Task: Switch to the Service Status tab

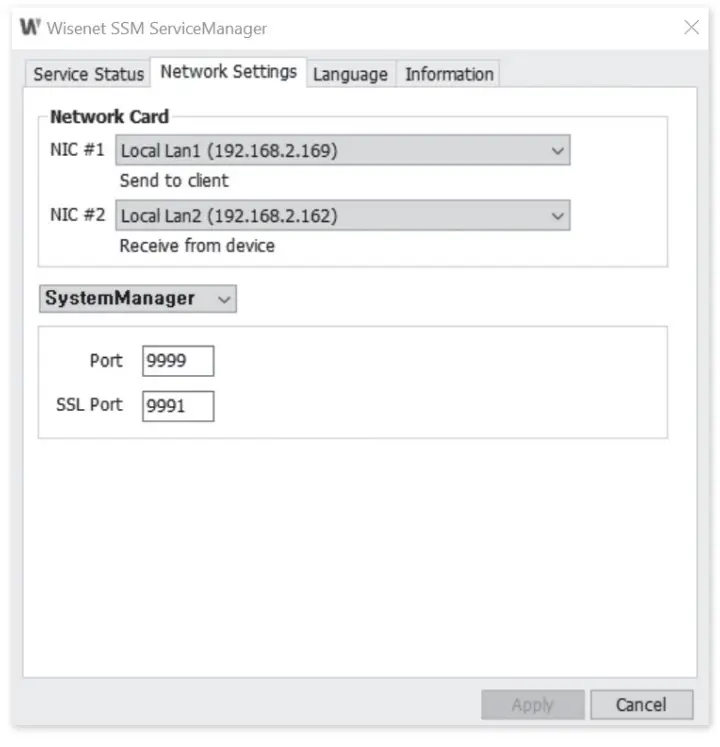Action: point(88,74)
